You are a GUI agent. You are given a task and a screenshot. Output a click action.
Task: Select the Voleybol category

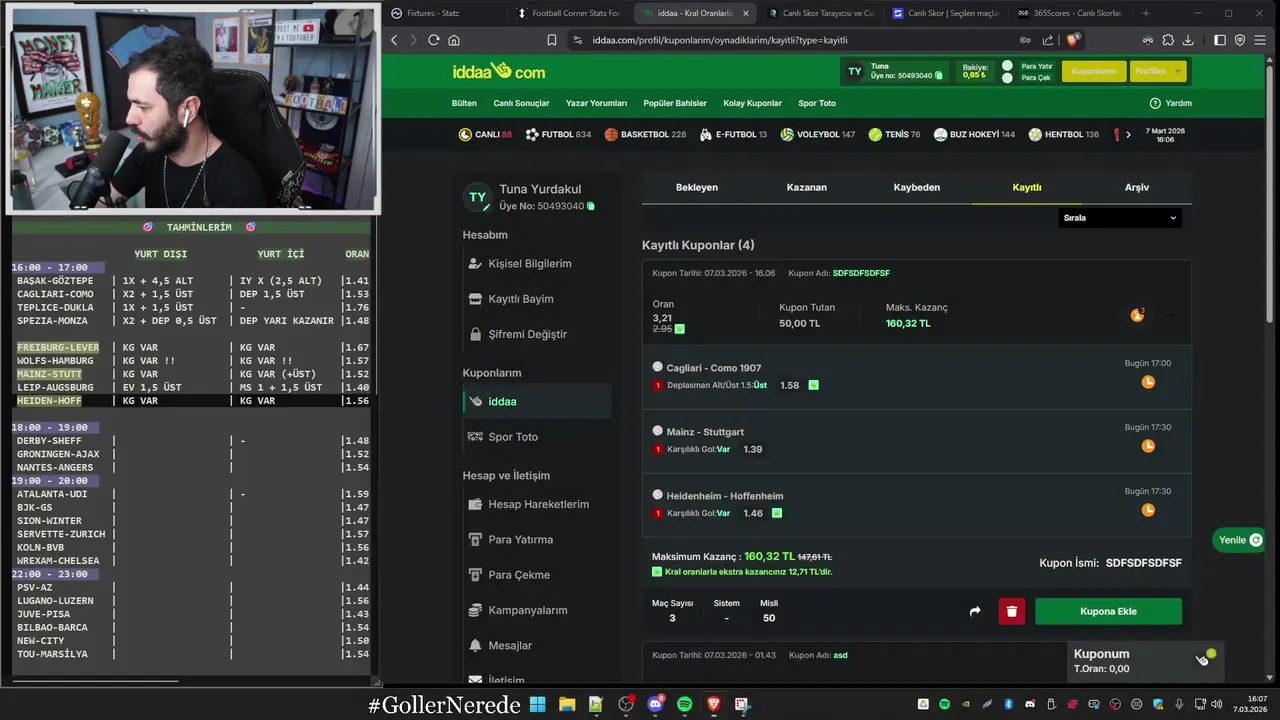tap(817, 134)
